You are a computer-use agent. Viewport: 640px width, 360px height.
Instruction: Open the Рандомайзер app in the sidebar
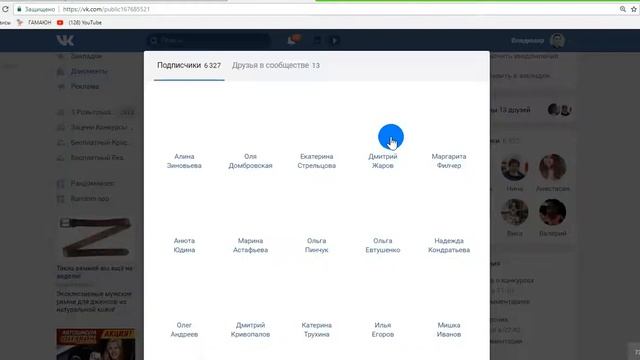pos(92,183)
